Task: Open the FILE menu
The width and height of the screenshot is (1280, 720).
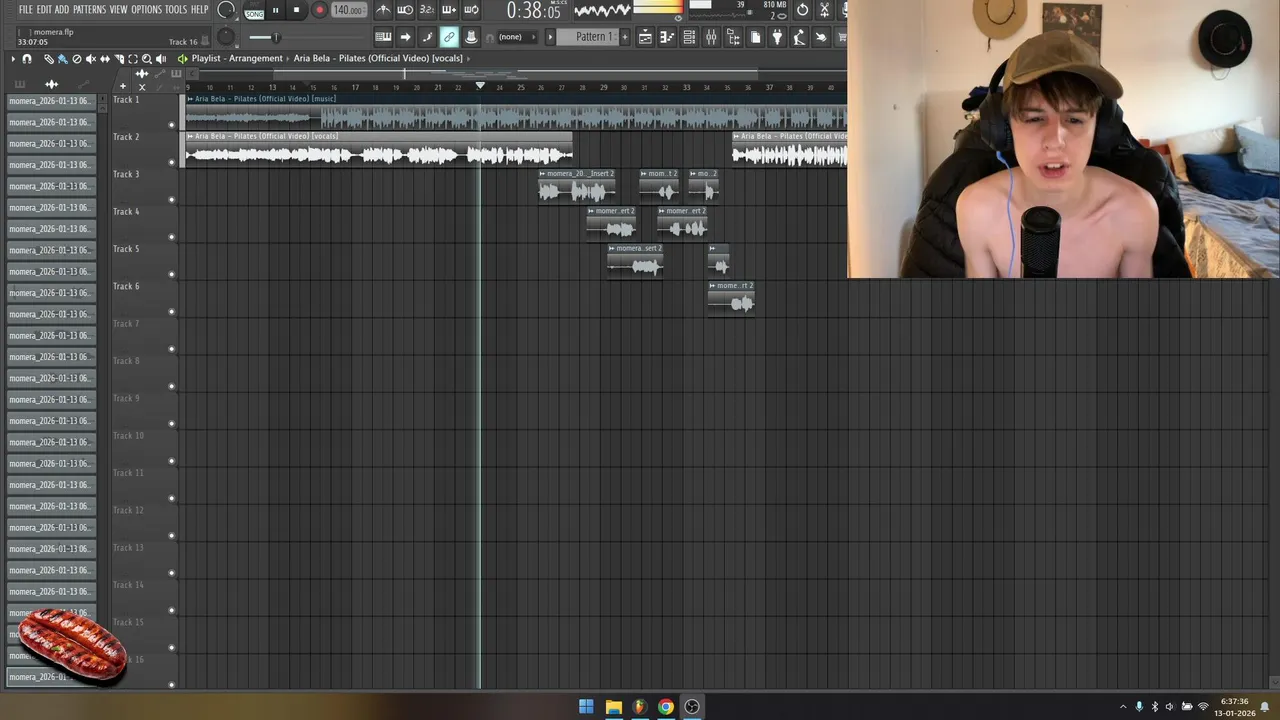Action: (26, 10)
